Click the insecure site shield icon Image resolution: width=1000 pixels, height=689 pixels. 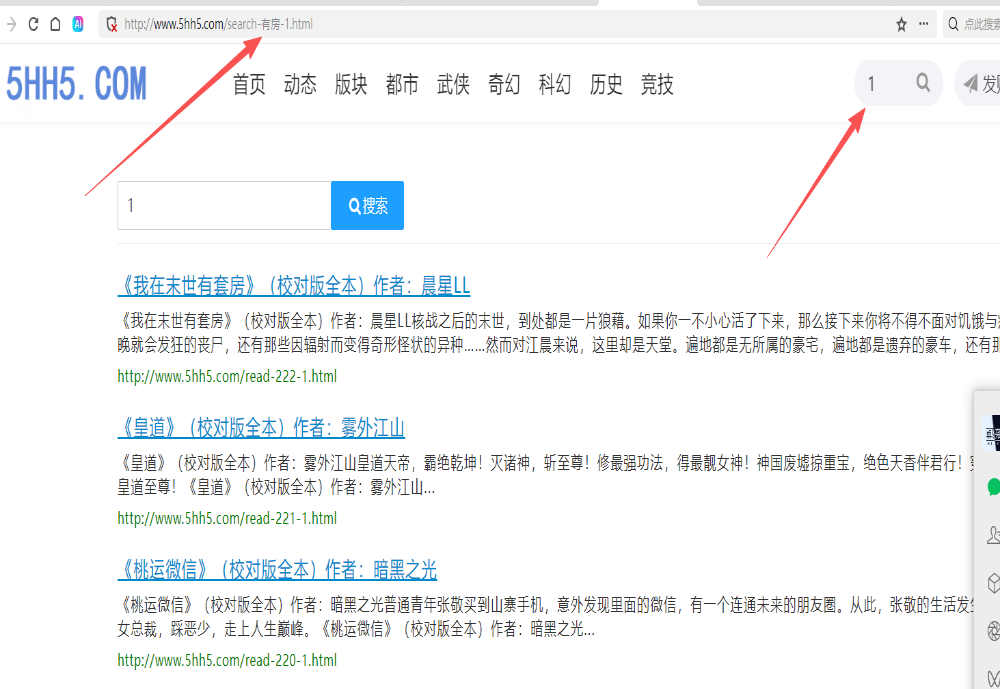[112, 24]
